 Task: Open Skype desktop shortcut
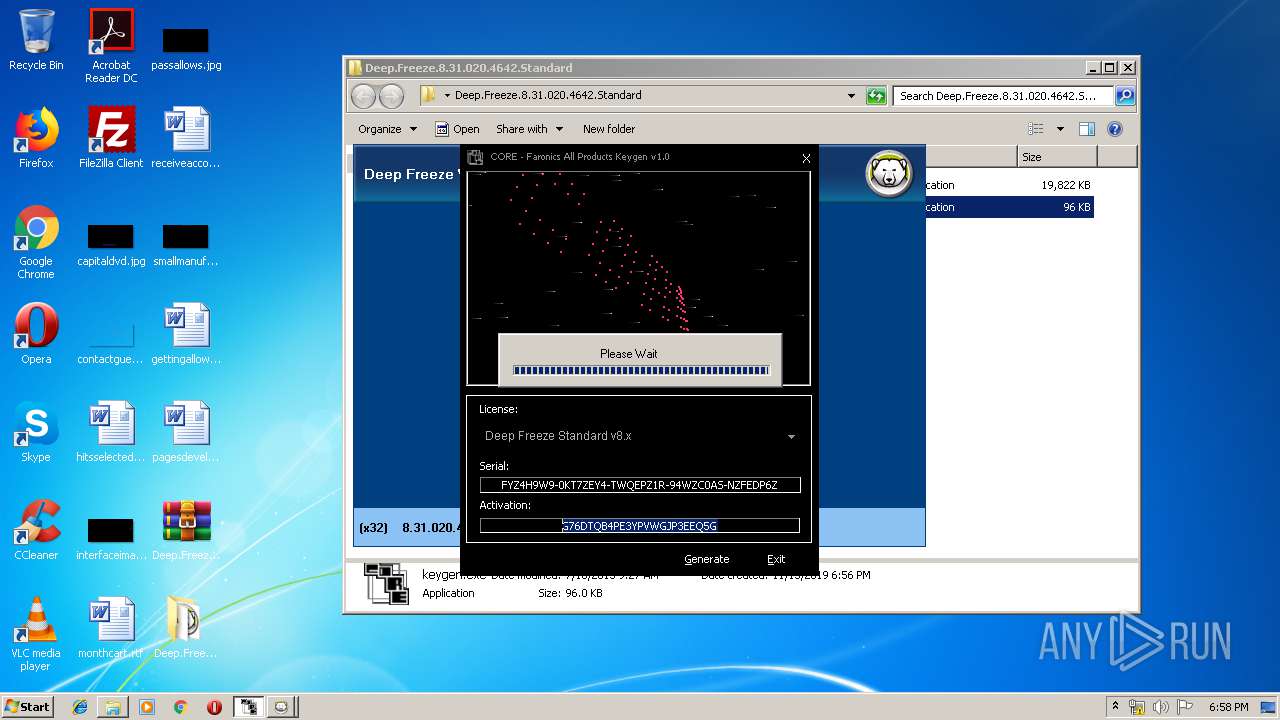pyautogui.click(x=36, y=432)
